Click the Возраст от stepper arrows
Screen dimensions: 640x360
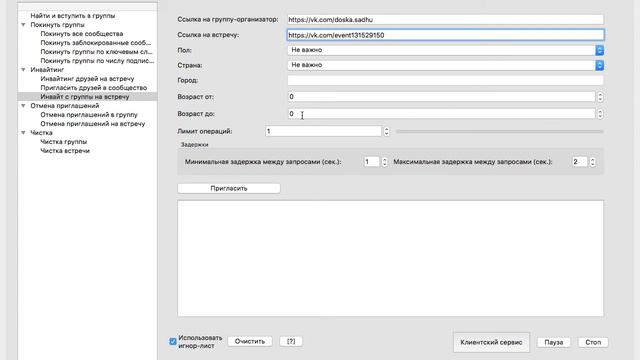(x=600, y=97)
